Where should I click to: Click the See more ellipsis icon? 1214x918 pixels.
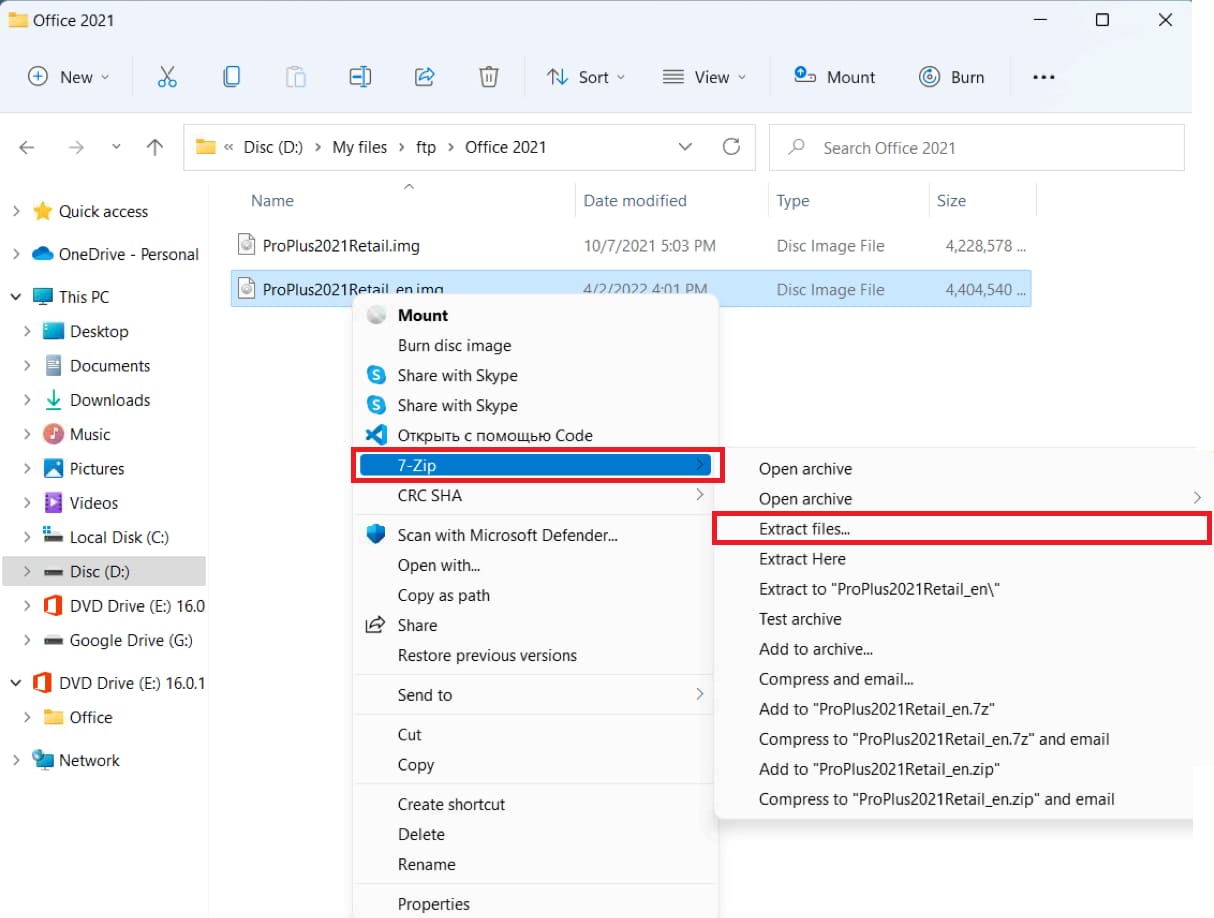[x=1043, y=77]
